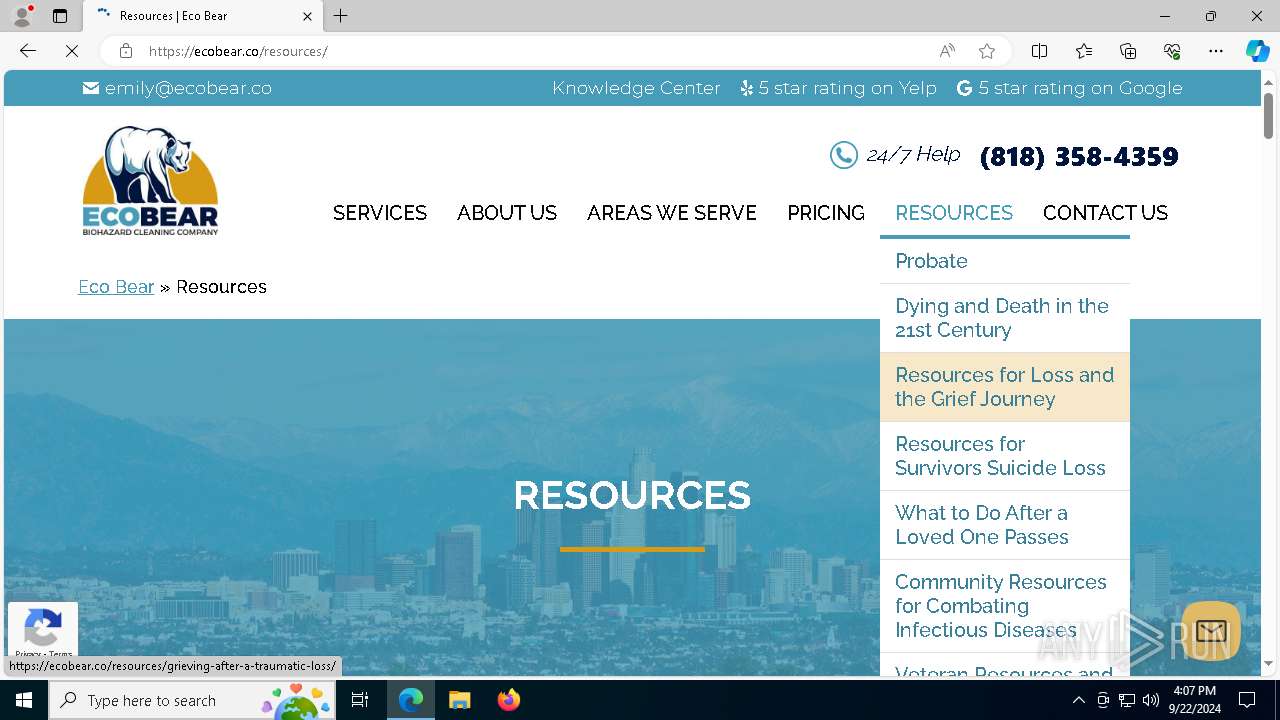The height and width of the screenshot is (720, 1280).
Task: Click the Eco Bear breadcrumb link
Action: pyautogui.click(x=116, y=287)
